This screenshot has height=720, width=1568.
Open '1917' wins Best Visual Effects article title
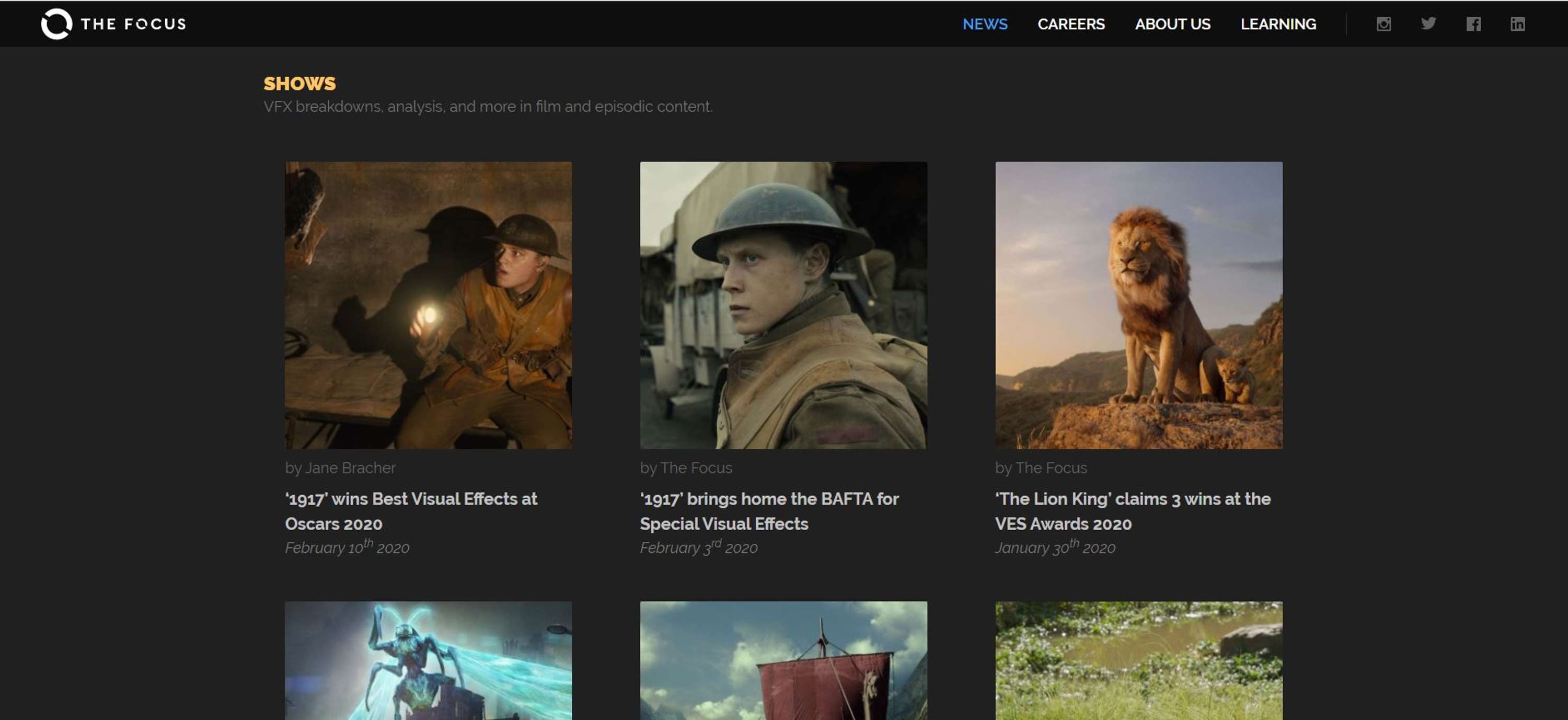point(411,511)
